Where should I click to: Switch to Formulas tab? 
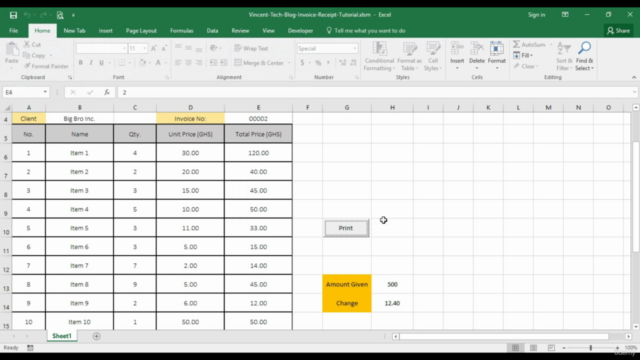182,31
